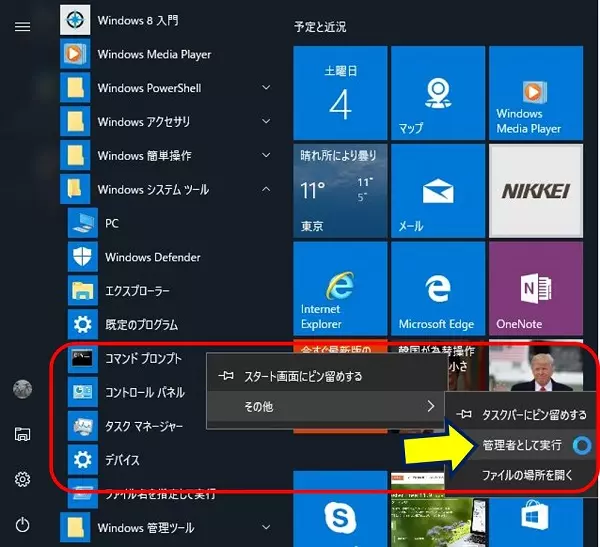The height and width of the screenshot is (547, 600).
Task: Click the コントロール パネル icon
Action: [x=83, y=392]
